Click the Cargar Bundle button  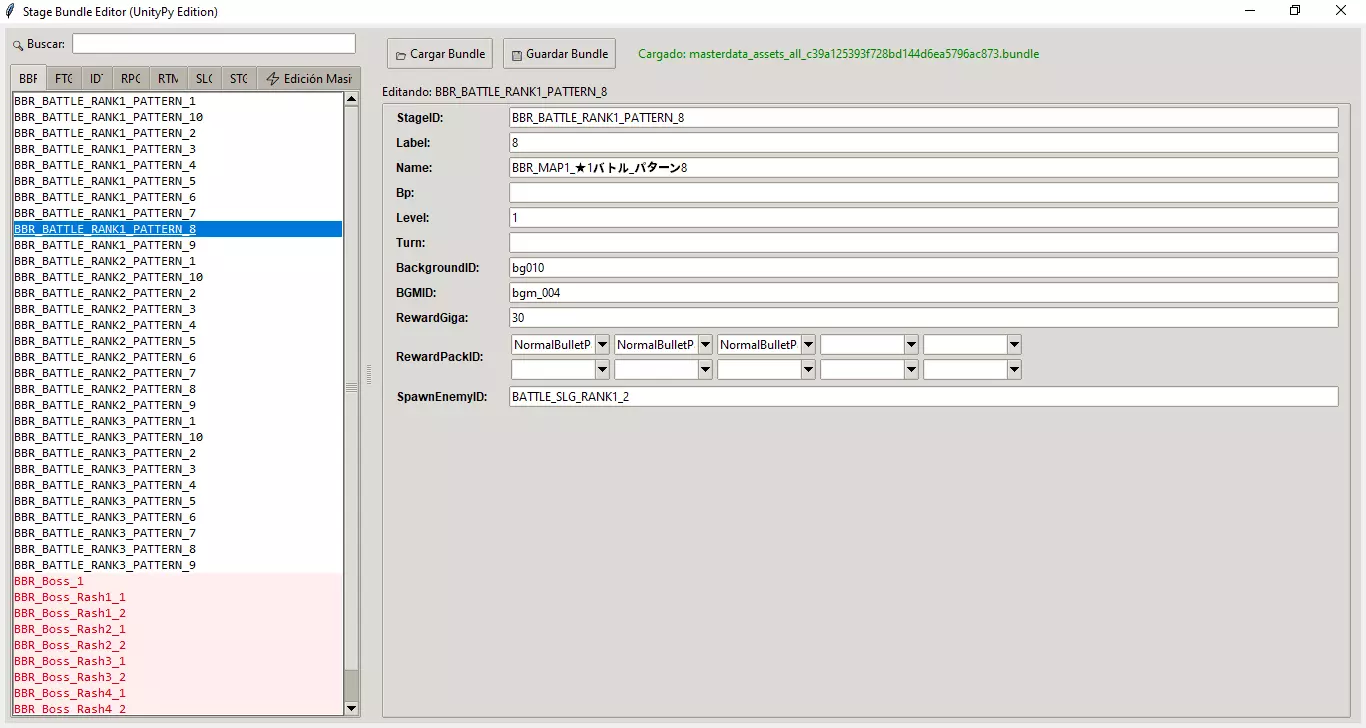[440, 54]
